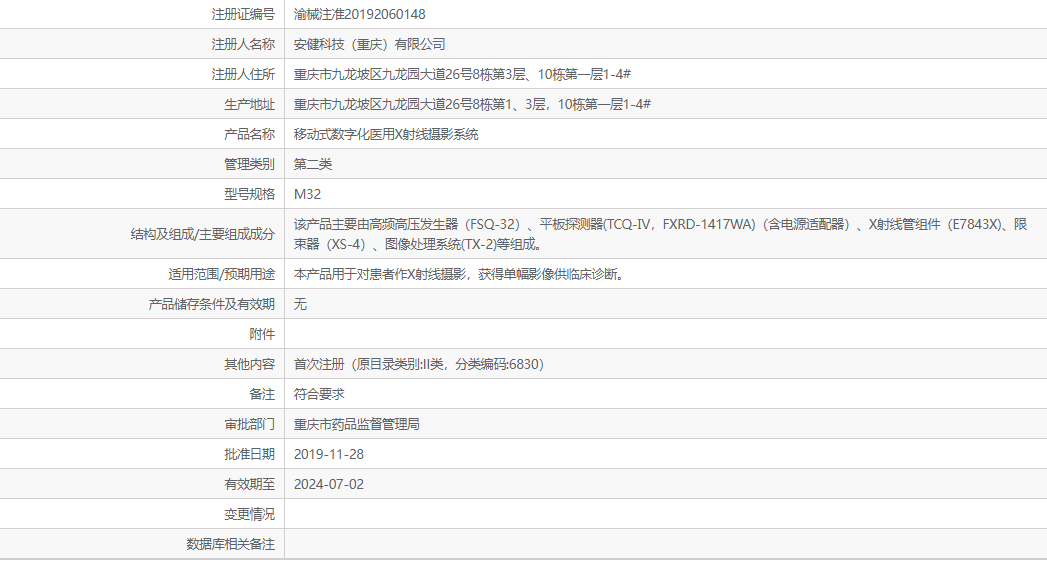
Task: Click the 适用范围/预期用途 label
Action: tap(221, 274)
